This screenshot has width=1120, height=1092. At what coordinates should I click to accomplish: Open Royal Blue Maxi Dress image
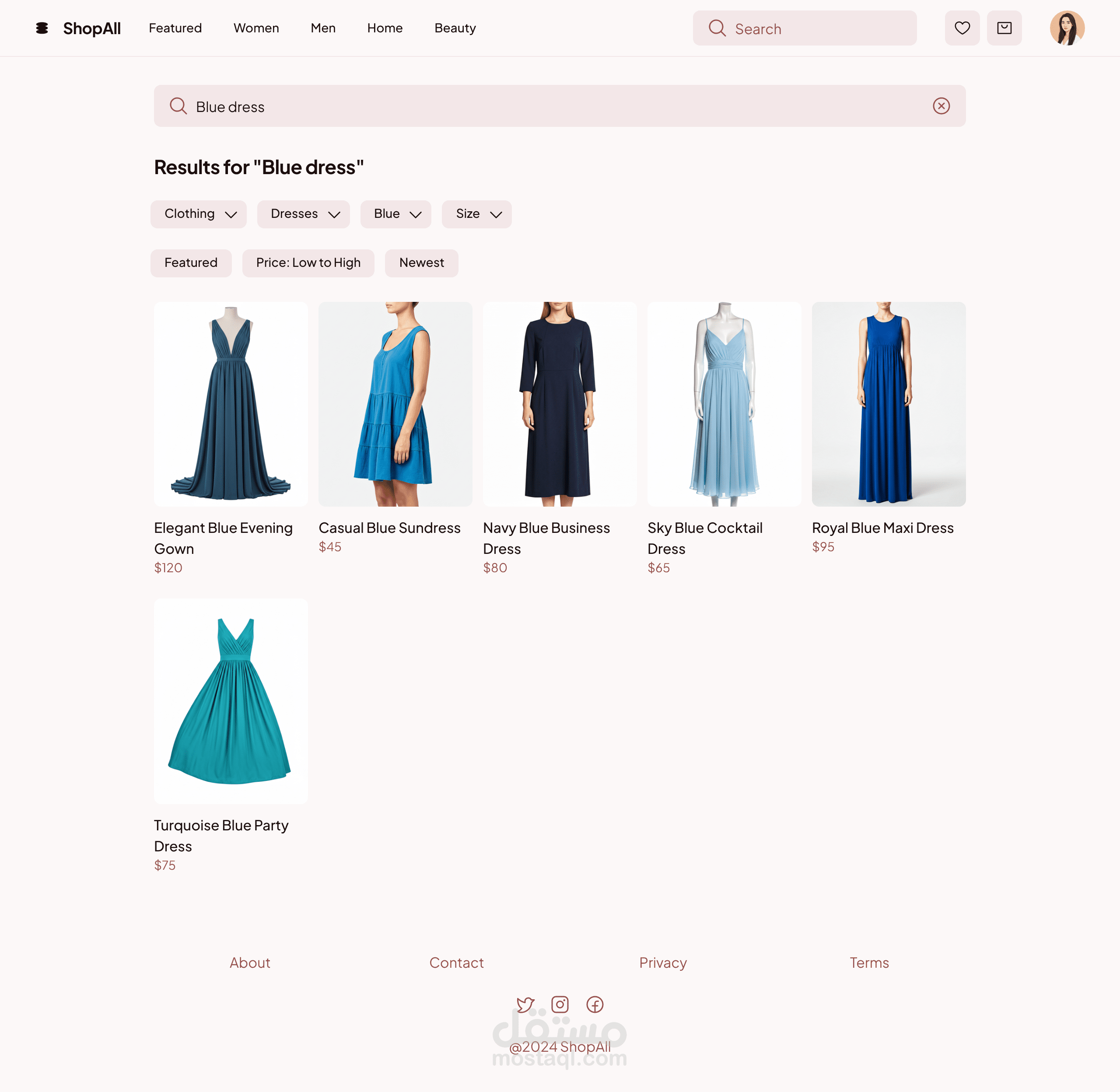point(889,404)
